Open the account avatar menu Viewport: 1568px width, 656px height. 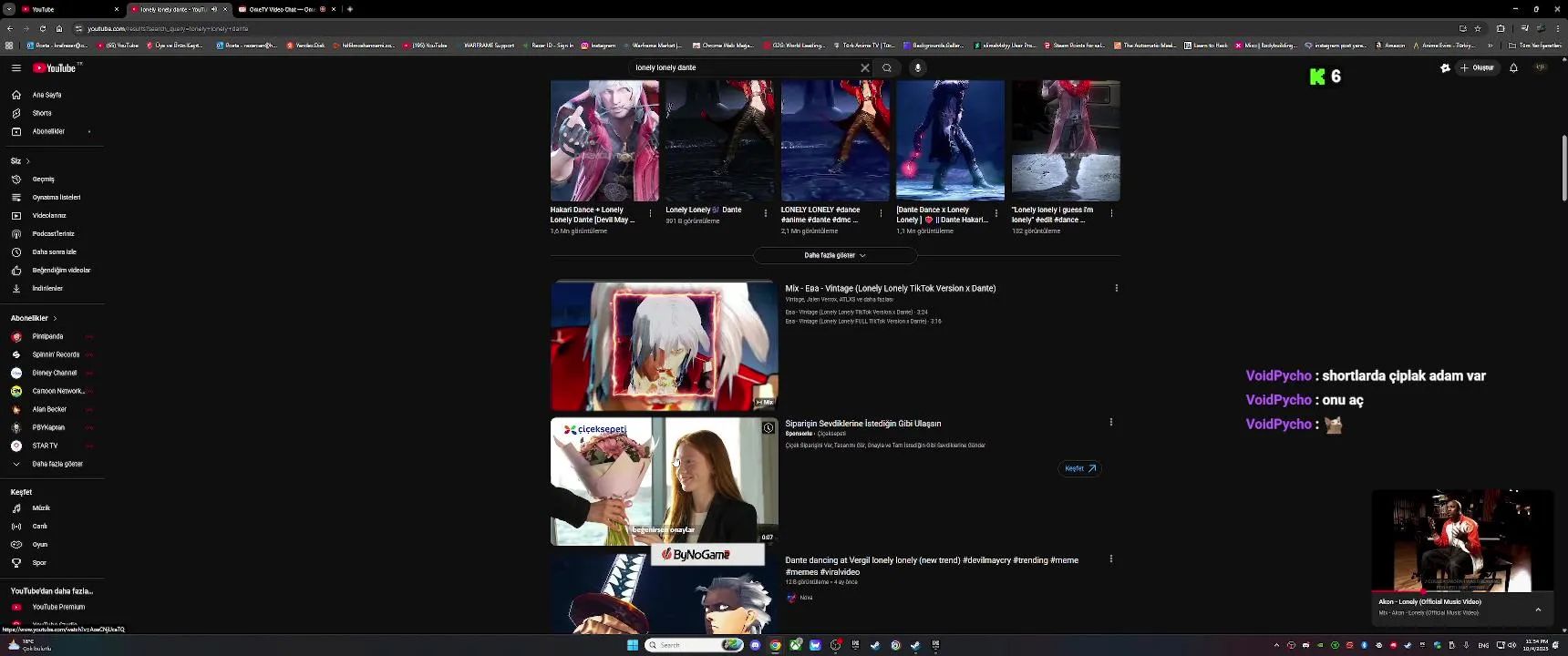pos(1541,67)
